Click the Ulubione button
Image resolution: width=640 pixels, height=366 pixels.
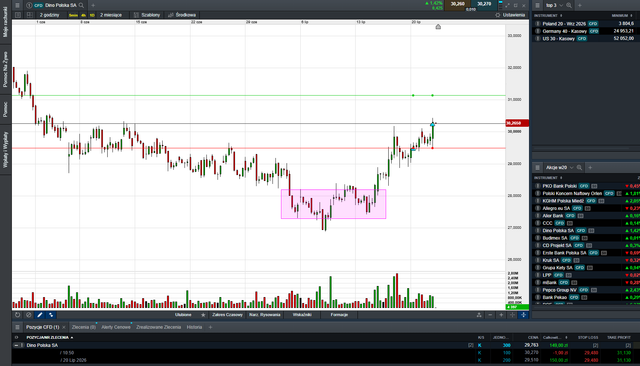pyautogui.click(x=183, y=315)
